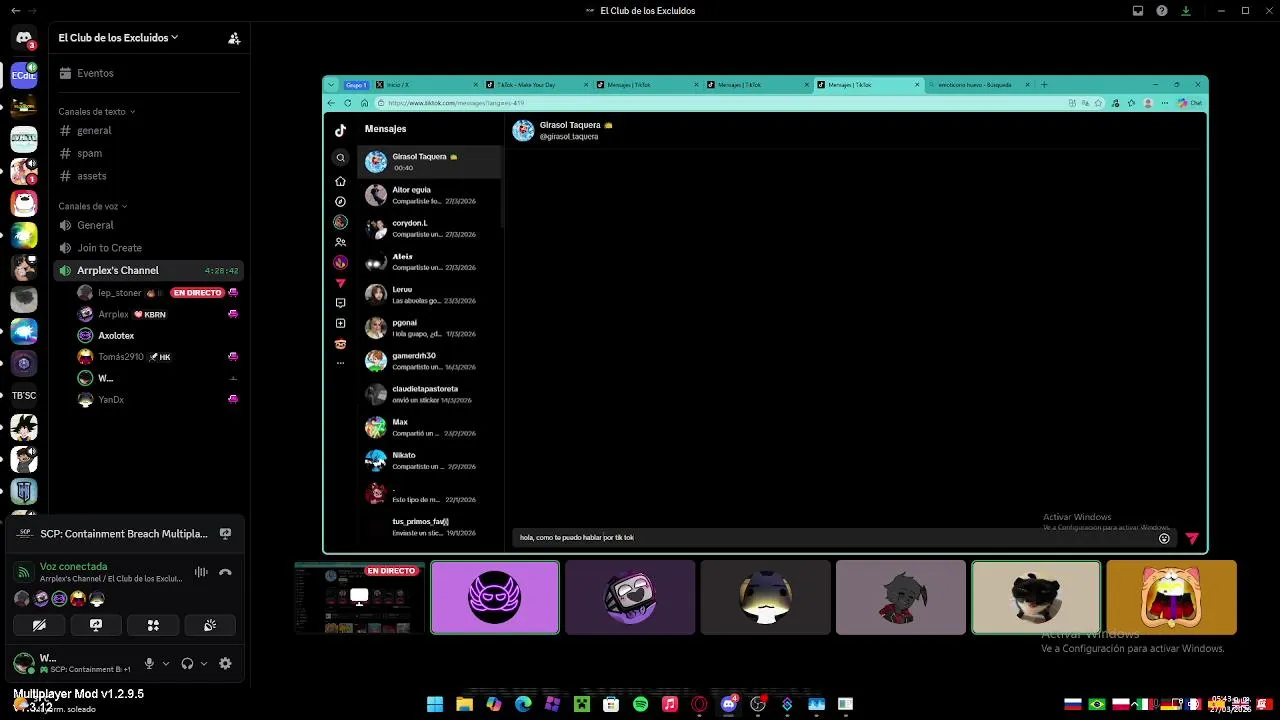The image size is (1280, 720).
Task: Open Nikato conversation
Action: pos(430,461)
